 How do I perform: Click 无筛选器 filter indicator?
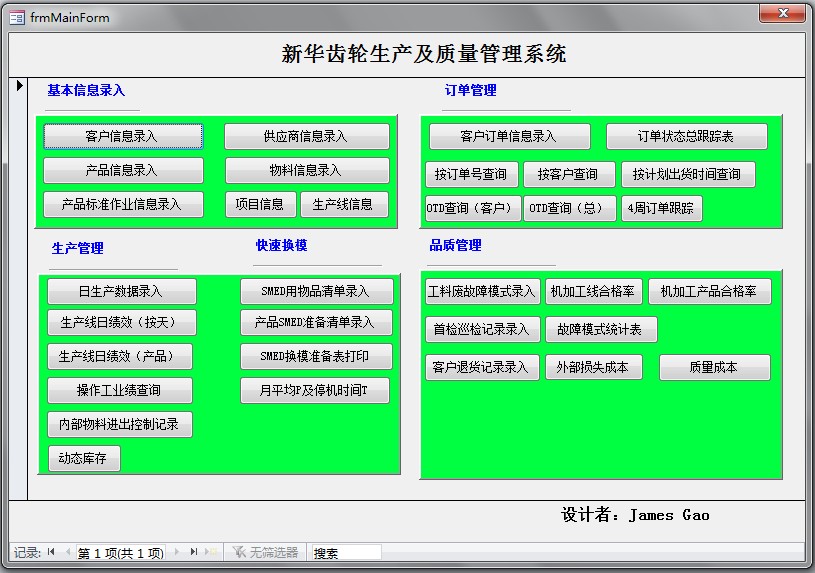point(266,552)
